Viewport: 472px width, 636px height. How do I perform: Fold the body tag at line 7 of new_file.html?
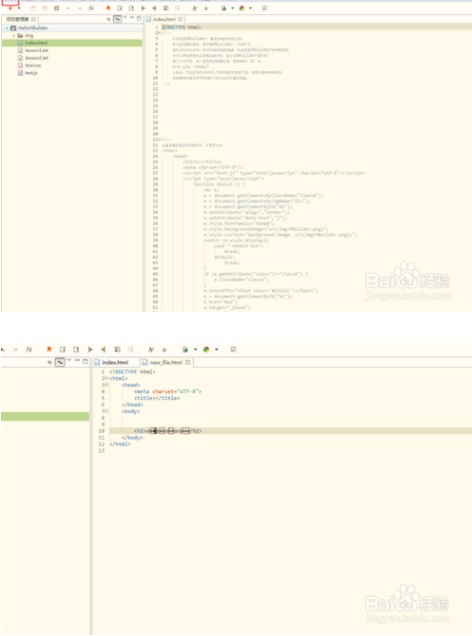click(106, 411)
